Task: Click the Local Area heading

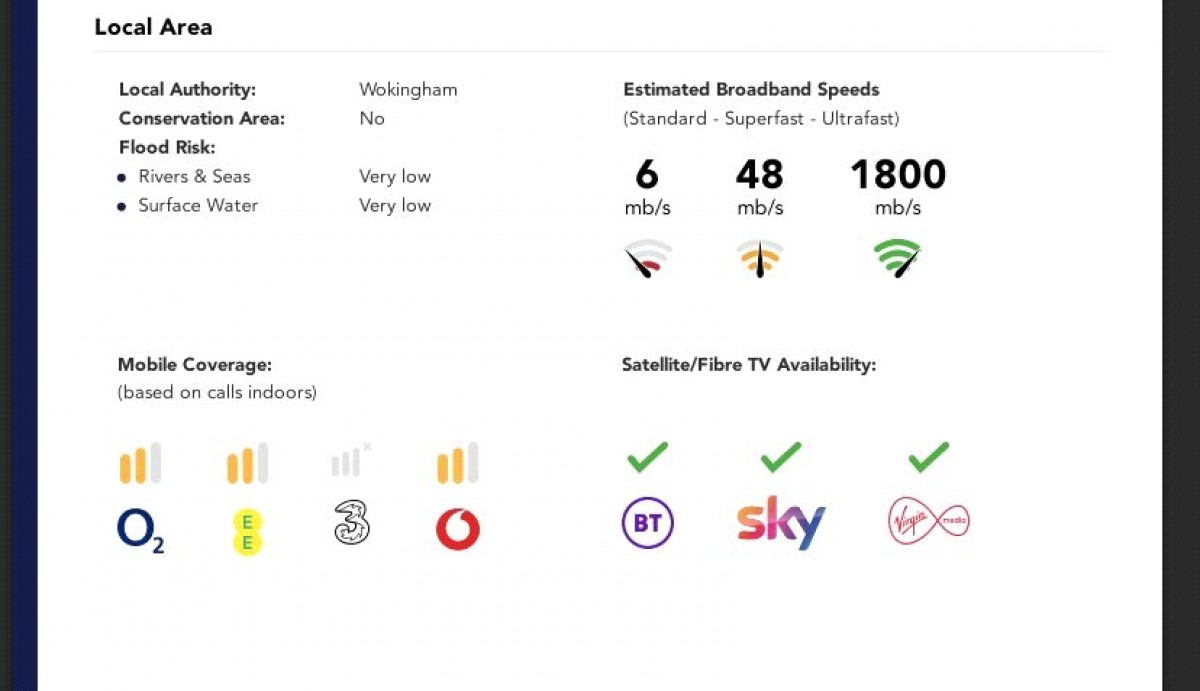Action: [153, 27]
